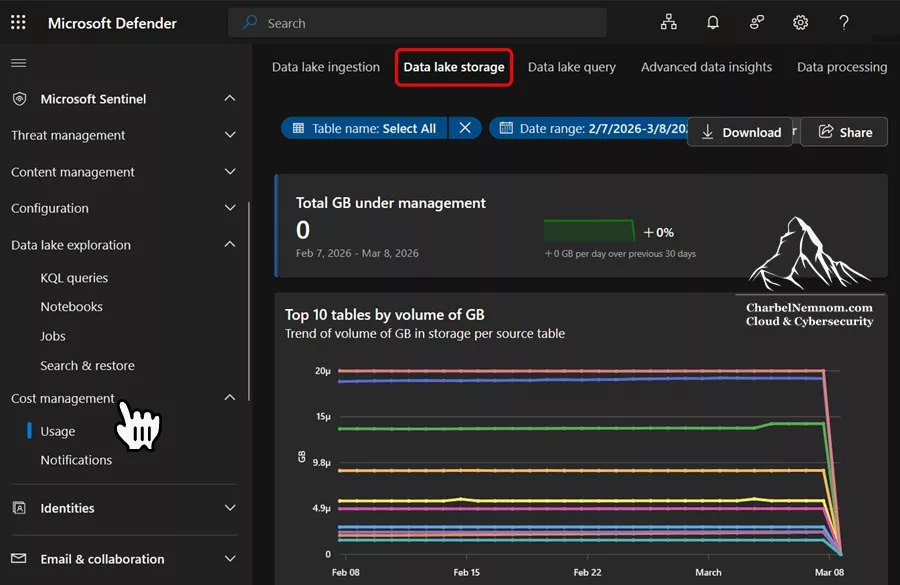Open the settings gear icon
This screenshot has width=900, height=585.
coord(800,22)
